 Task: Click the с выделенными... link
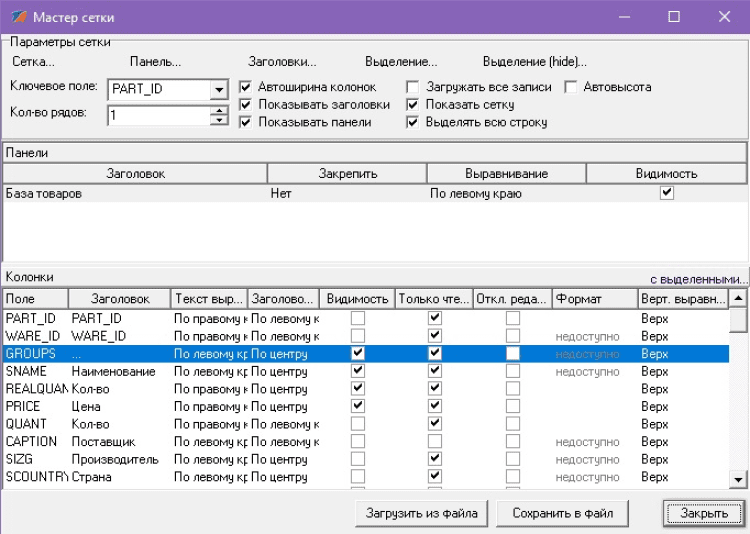click(x=698, y=278)
